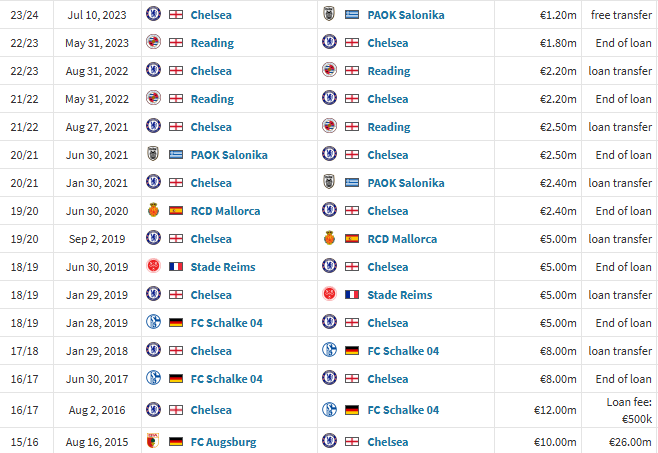Click the Loan fee €500k entry
The height and width of the screenshot is (453, 658).
pos(629,411)
